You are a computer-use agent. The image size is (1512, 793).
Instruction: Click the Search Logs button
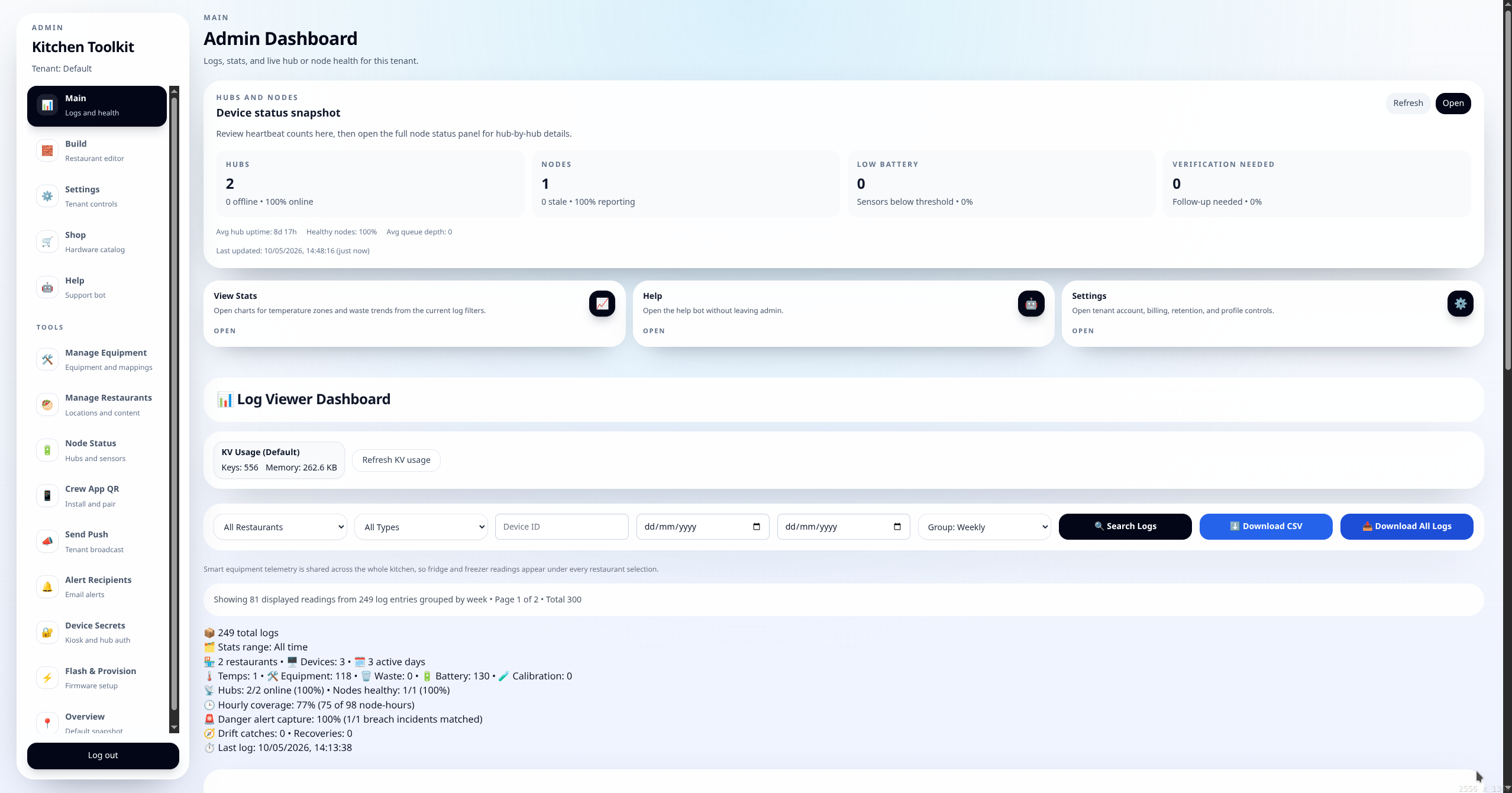(x=1125, y=526)
